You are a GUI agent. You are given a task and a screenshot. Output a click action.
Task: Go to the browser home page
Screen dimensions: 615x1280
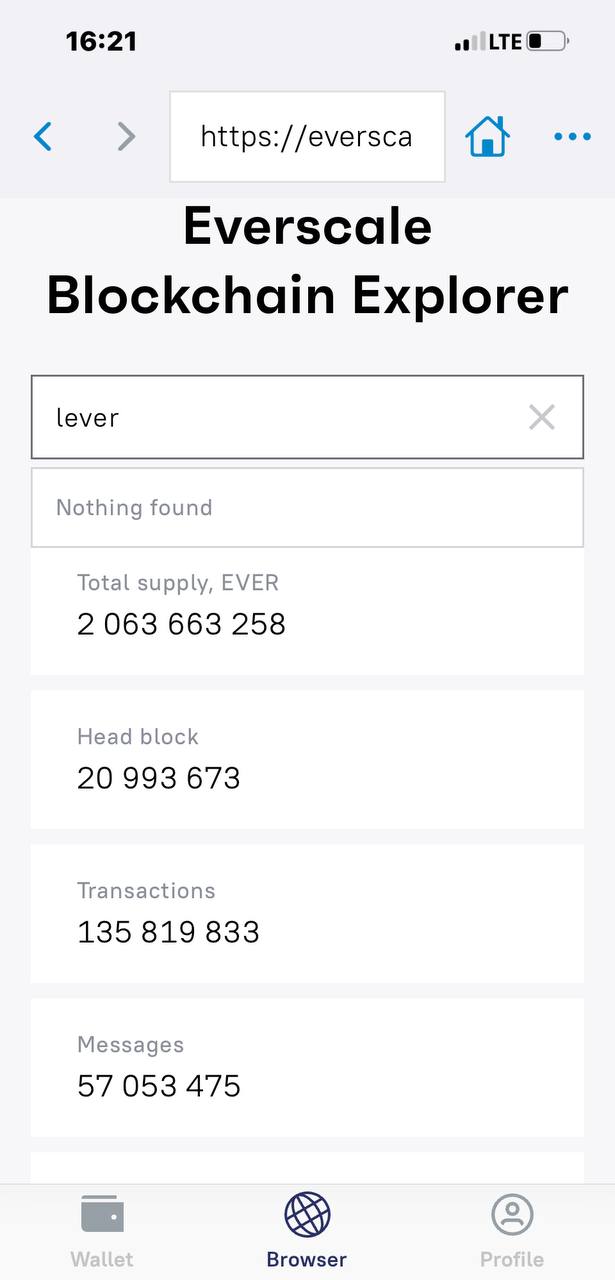point(488,136)
